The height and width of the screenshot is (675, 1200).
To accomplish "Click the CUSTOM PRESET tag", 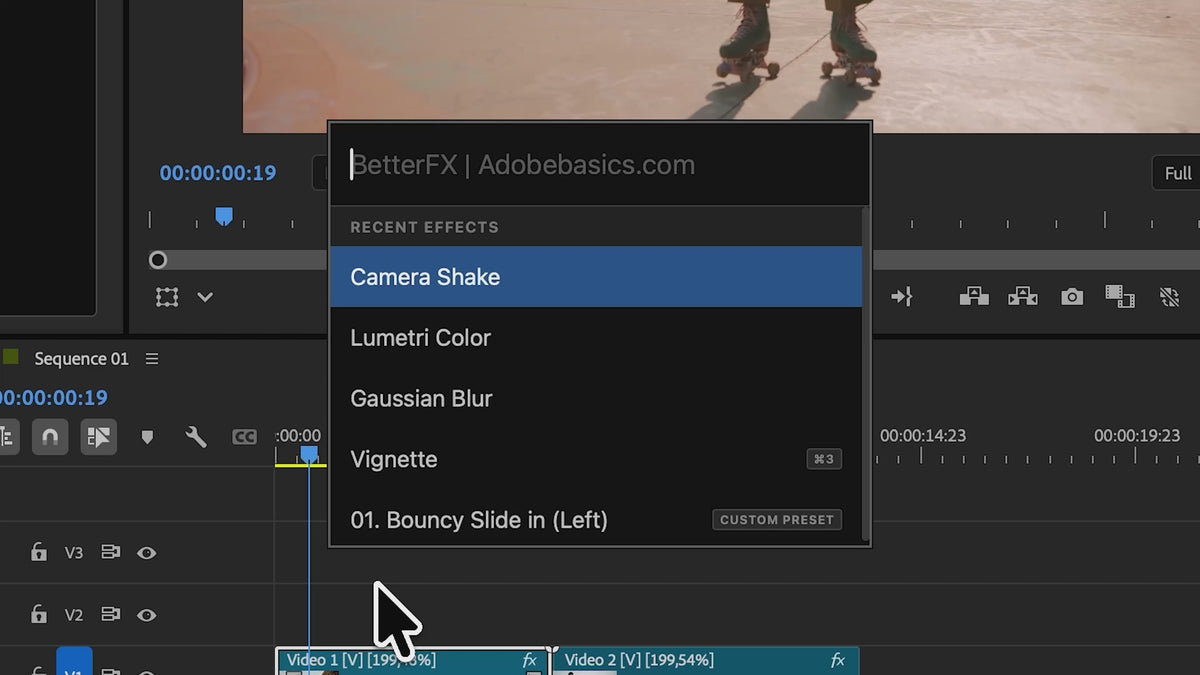I will click(777, 520).
